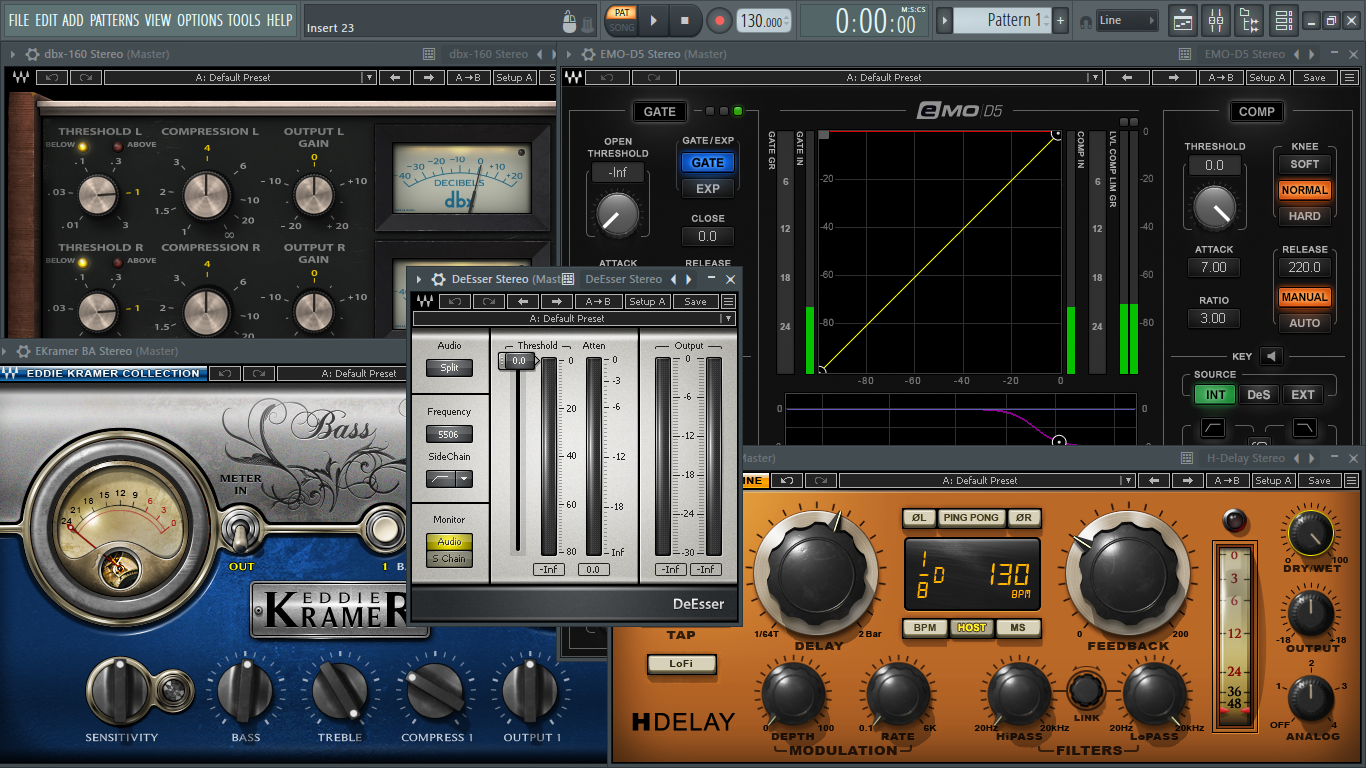1366x768 pixels.
Task: Start playback with the play button
Action: pos(653,20)
